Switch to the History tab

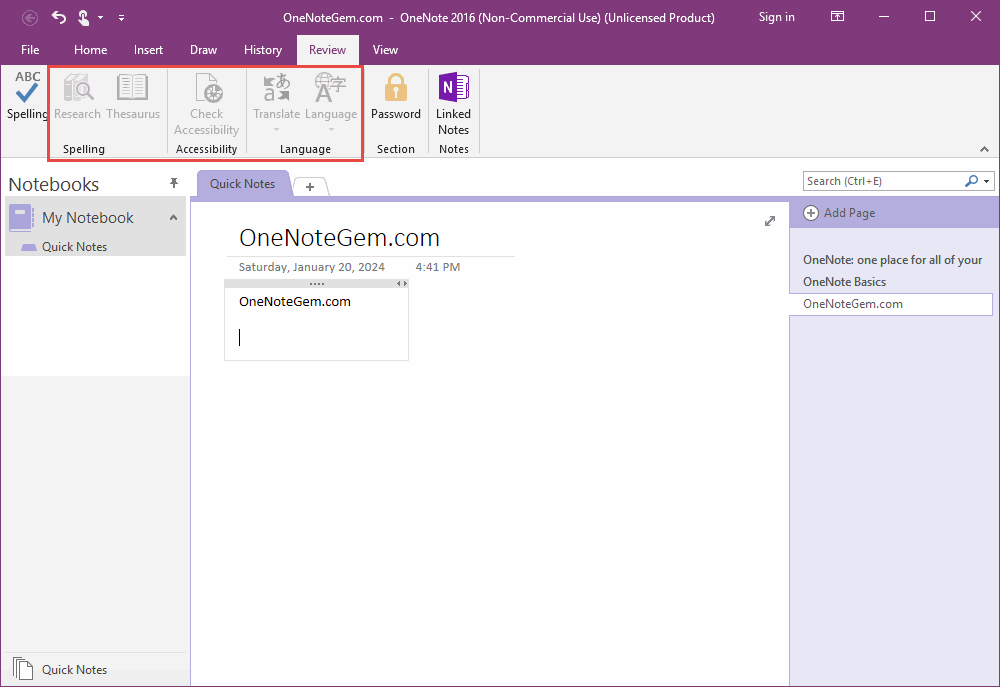pos(263,50)
